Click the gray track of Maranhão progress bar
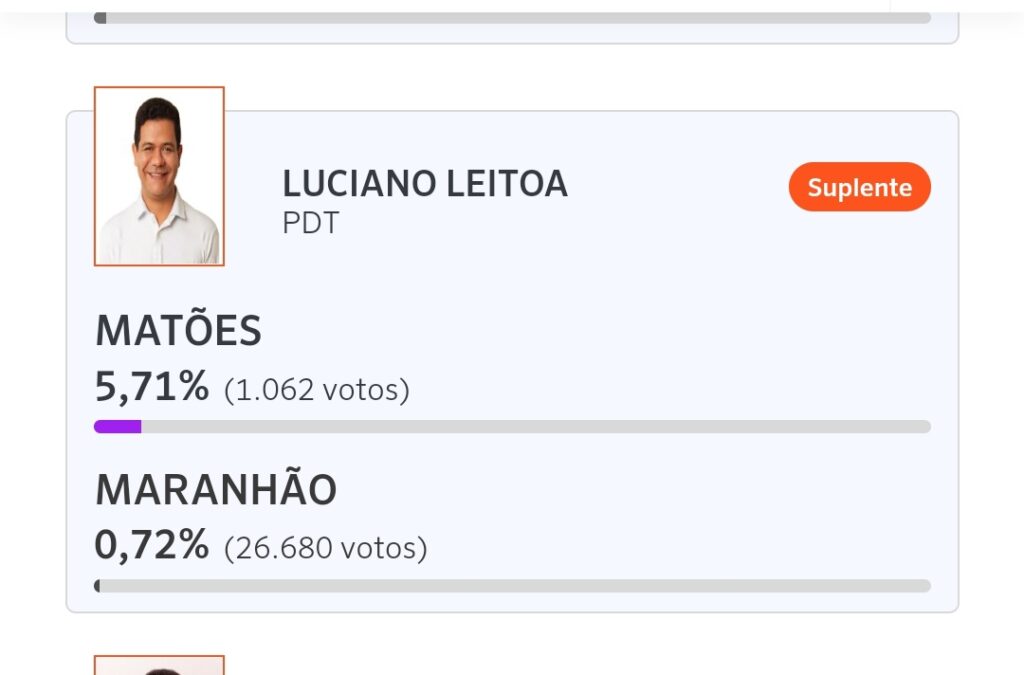Screen dimensions: 1024x675 point(515,586)
